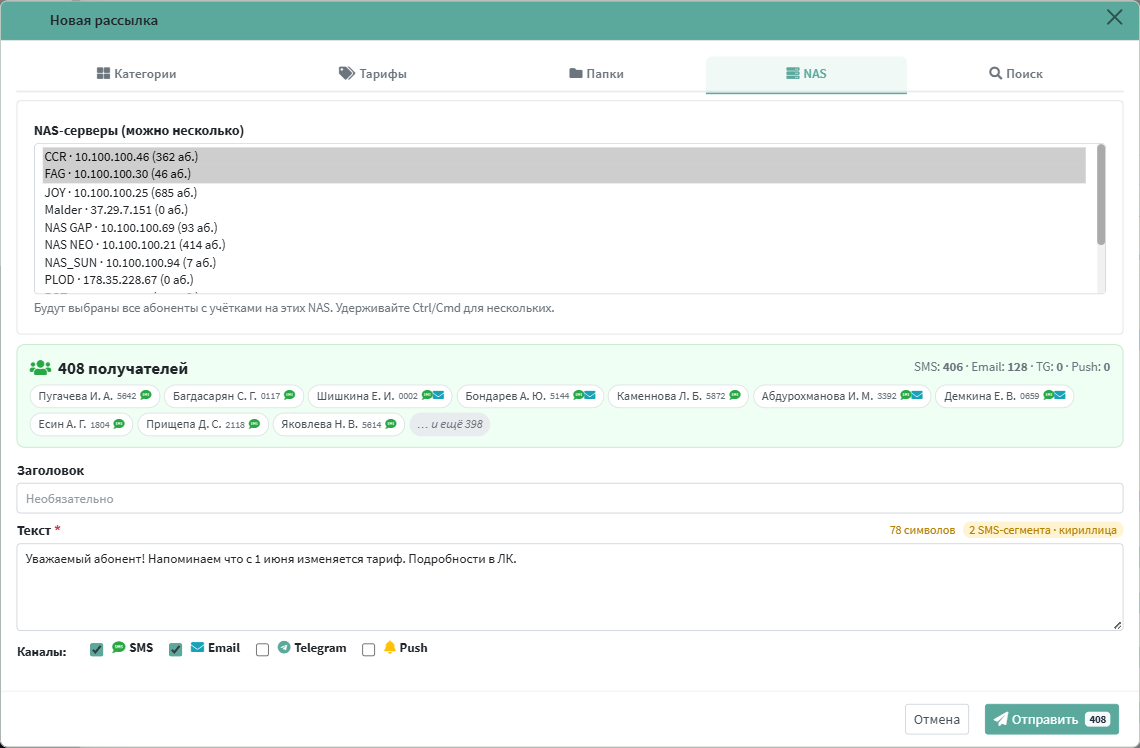Click the Каменнова Л. Б. recipient chip
This screenshot has width=1140, height=748.
click(x=678, y=396)
